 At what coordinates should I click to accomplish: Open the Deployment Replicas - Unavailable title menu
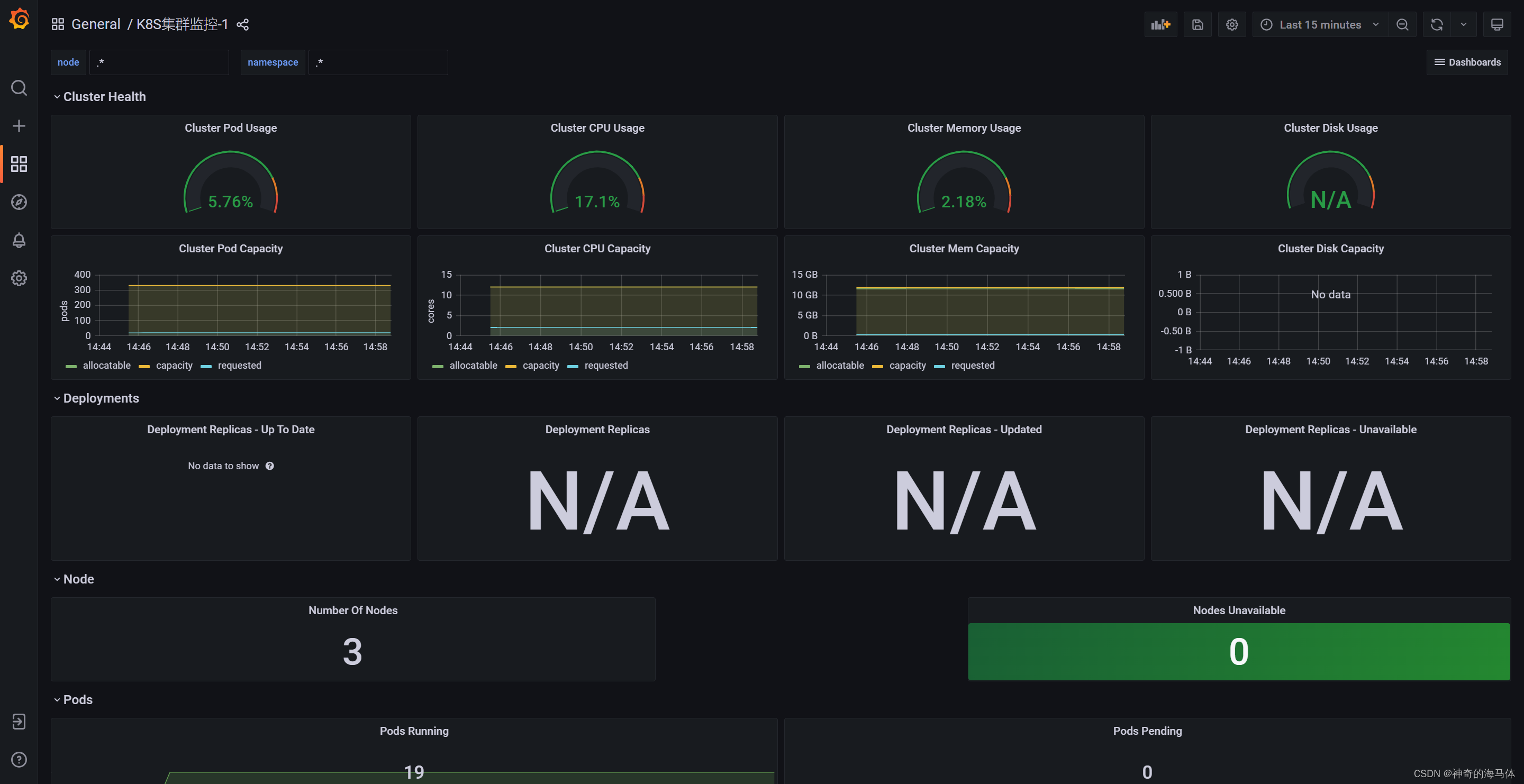tap(1330, 429)
